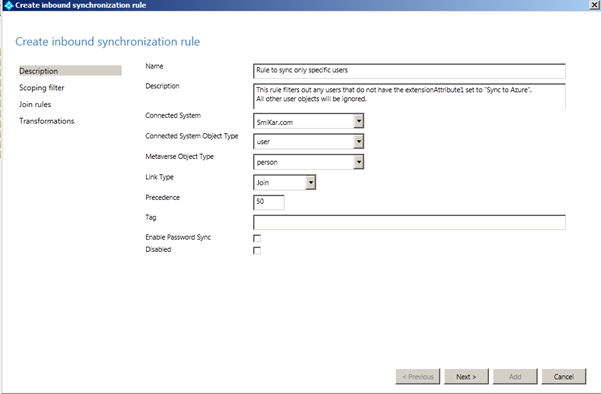Click the Add button
601x394 pixels.
[515, 376]
